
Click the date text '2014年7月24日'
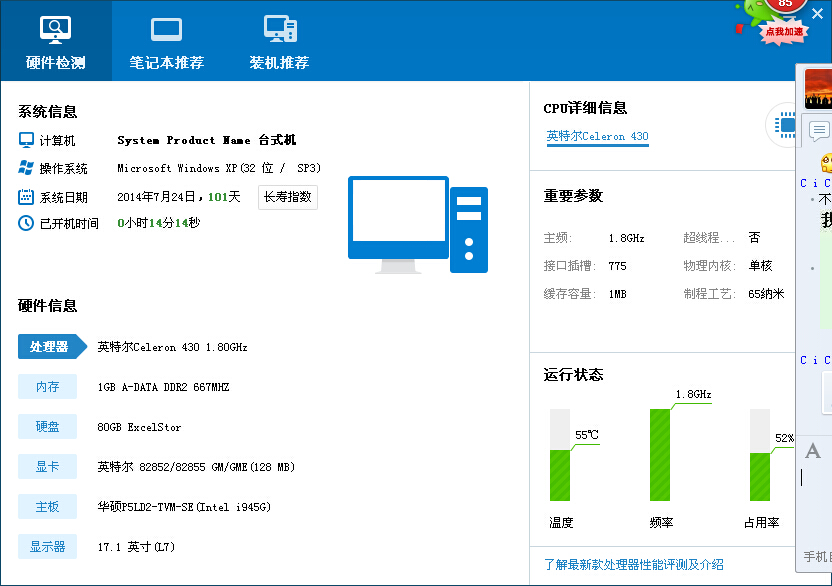pos(157,197)
